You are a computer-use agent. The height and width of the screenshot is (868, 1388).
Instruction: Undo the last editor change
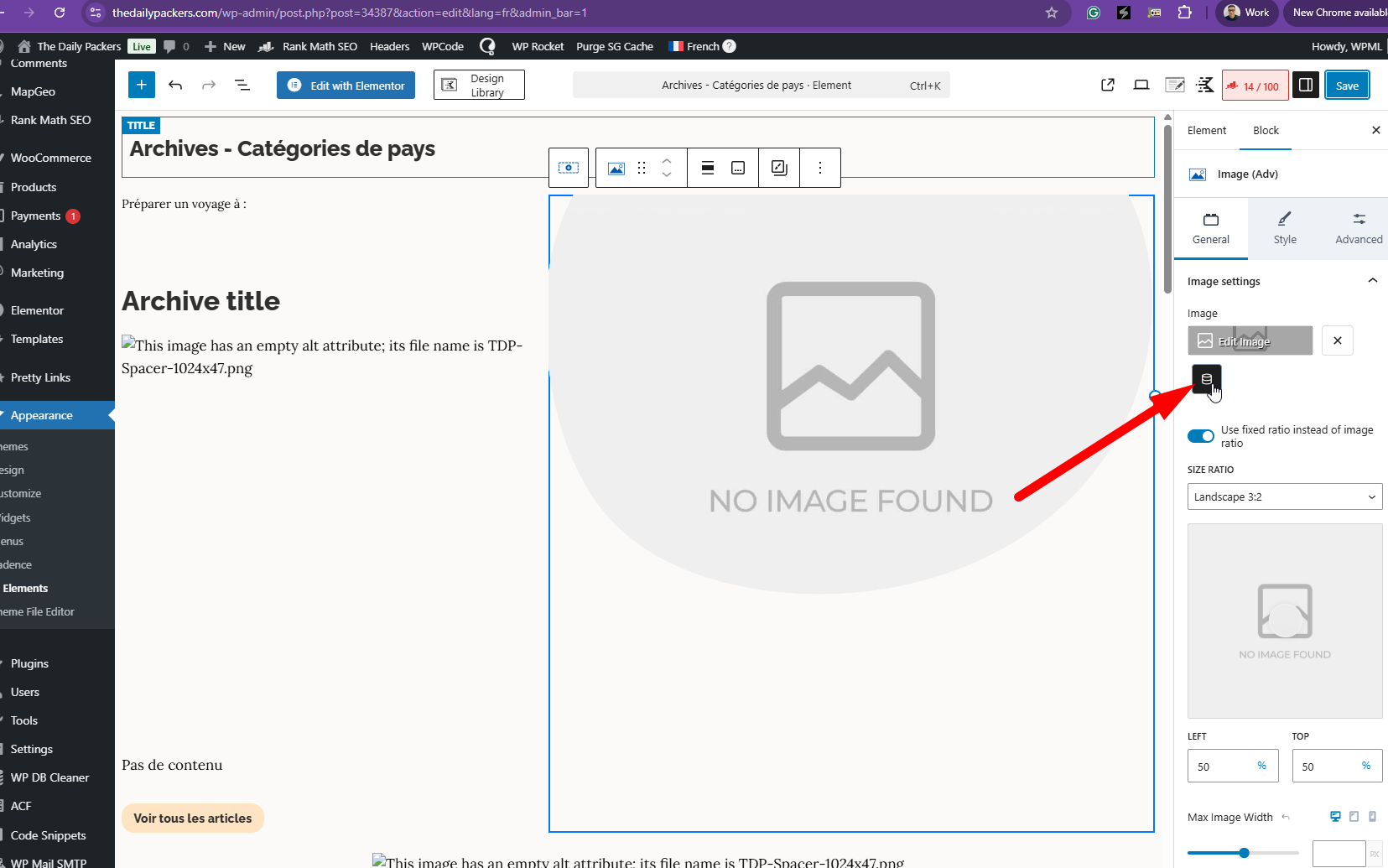pos(175,85)
